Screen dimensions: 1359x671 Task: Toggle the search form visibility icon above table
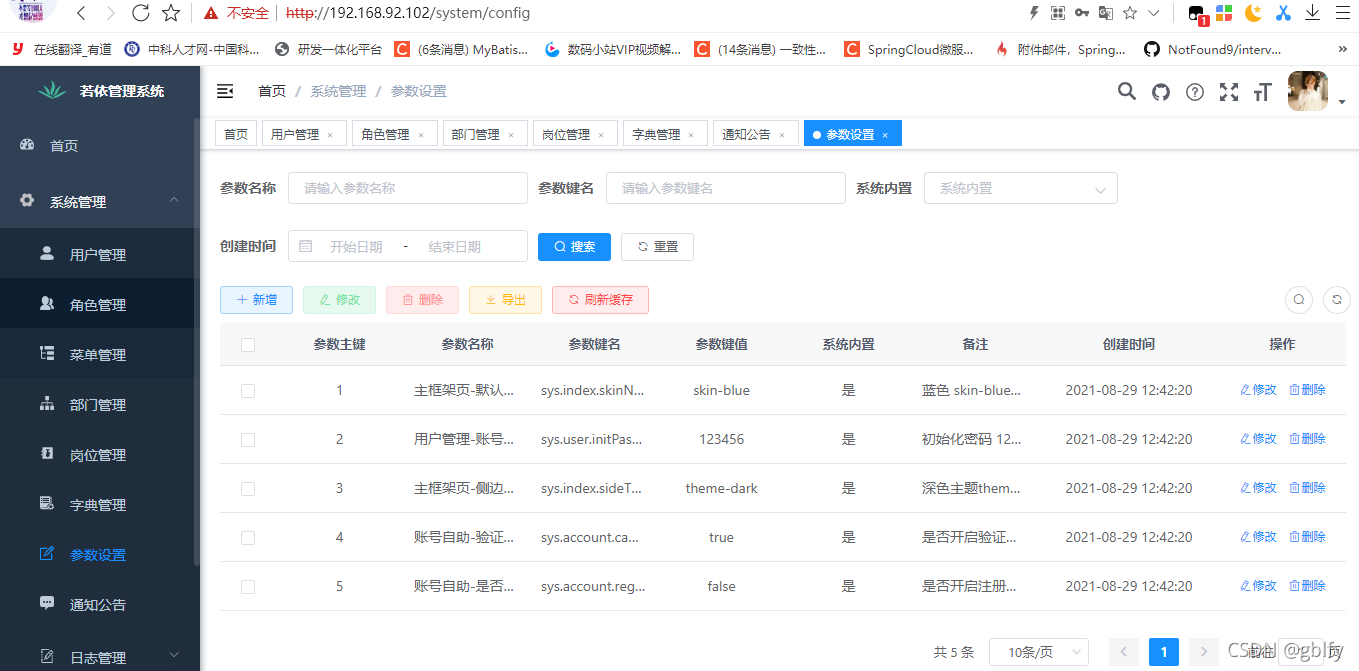point(1298,299)
